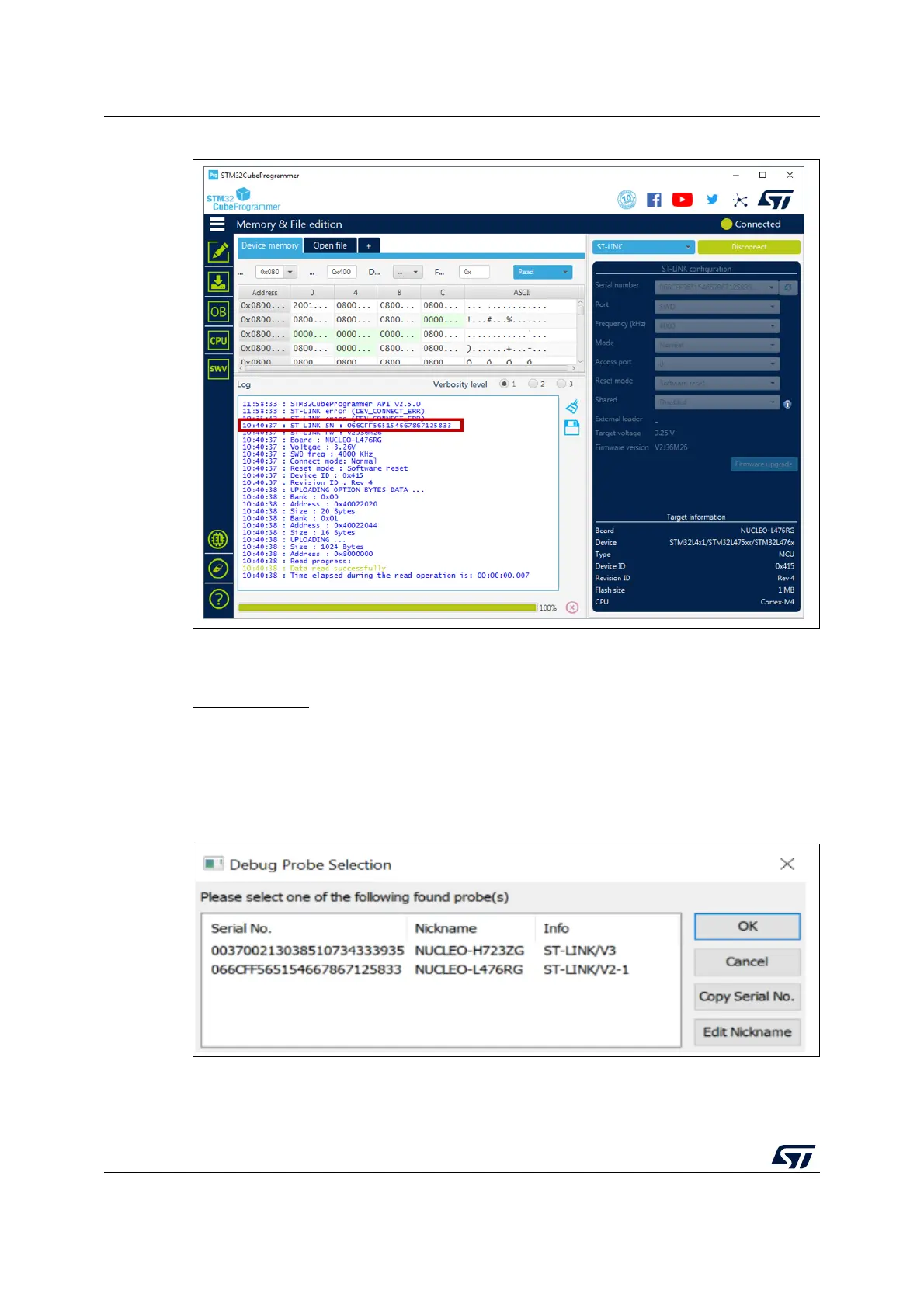Click the read progress bar
Viewport: 924px width, 1308px height.
coord(387,607)
